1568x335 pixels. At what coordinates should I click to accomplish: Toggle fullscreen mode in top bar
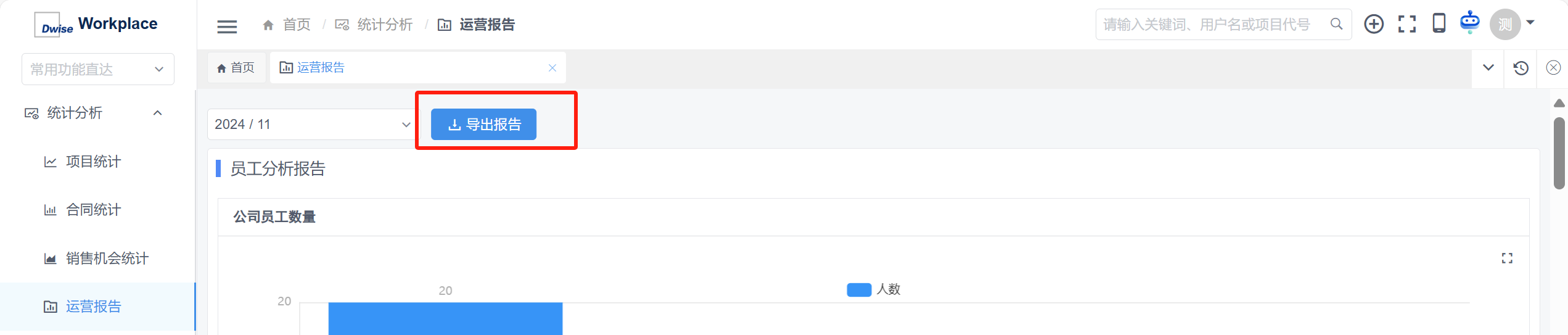point(1407,24)
